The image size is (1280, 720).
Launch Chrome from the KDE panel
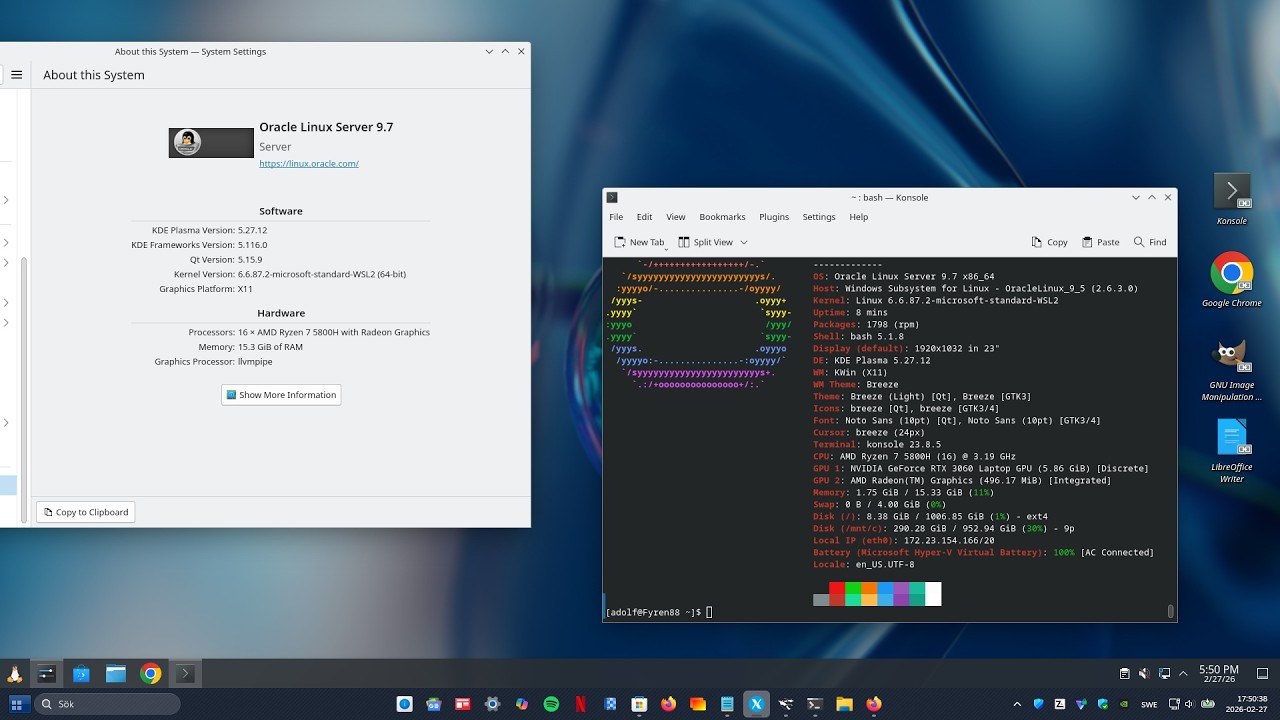150,674
